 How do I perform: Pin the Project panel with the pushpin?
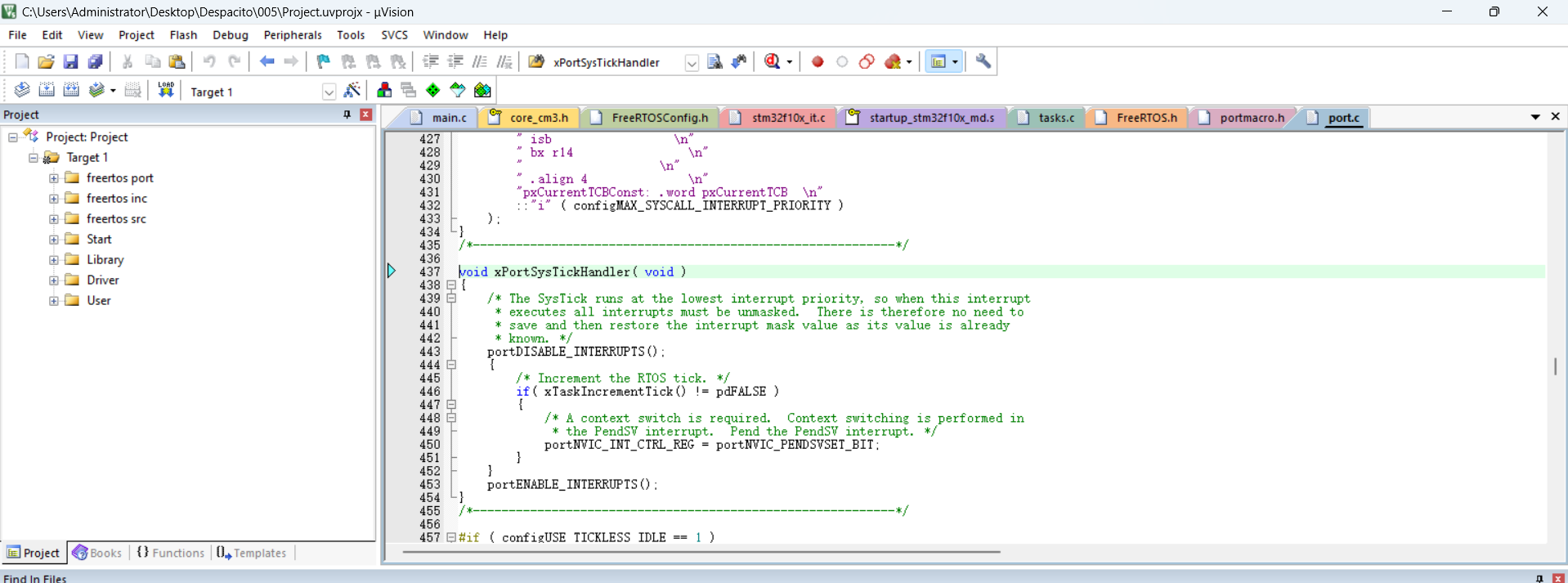(x=347, y=114)
